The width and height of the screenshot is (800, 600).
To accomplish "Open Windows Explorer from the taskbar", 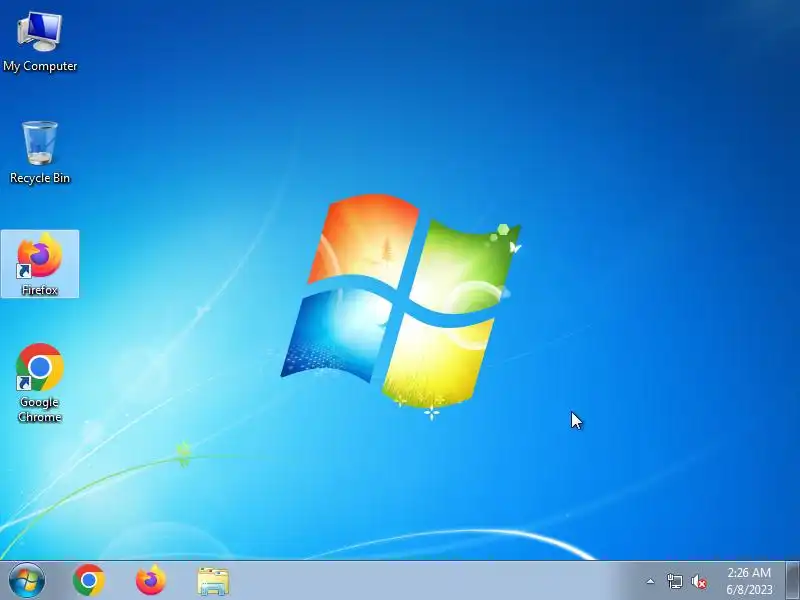I will [213, 581].
